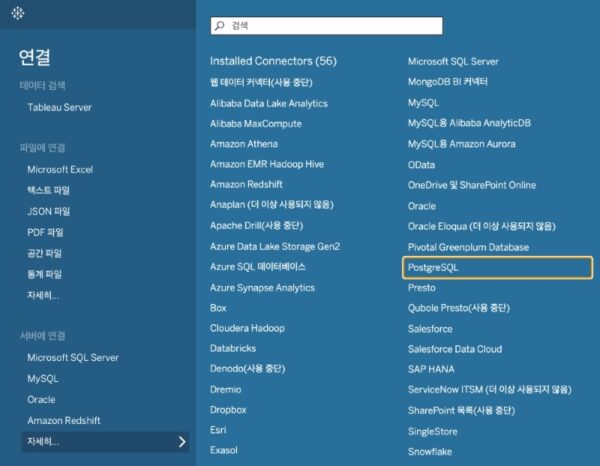Image resolution: width=600 pixels, height=466 pixels.
Task: Select Snowflake connector
Action: pos(430,452)
